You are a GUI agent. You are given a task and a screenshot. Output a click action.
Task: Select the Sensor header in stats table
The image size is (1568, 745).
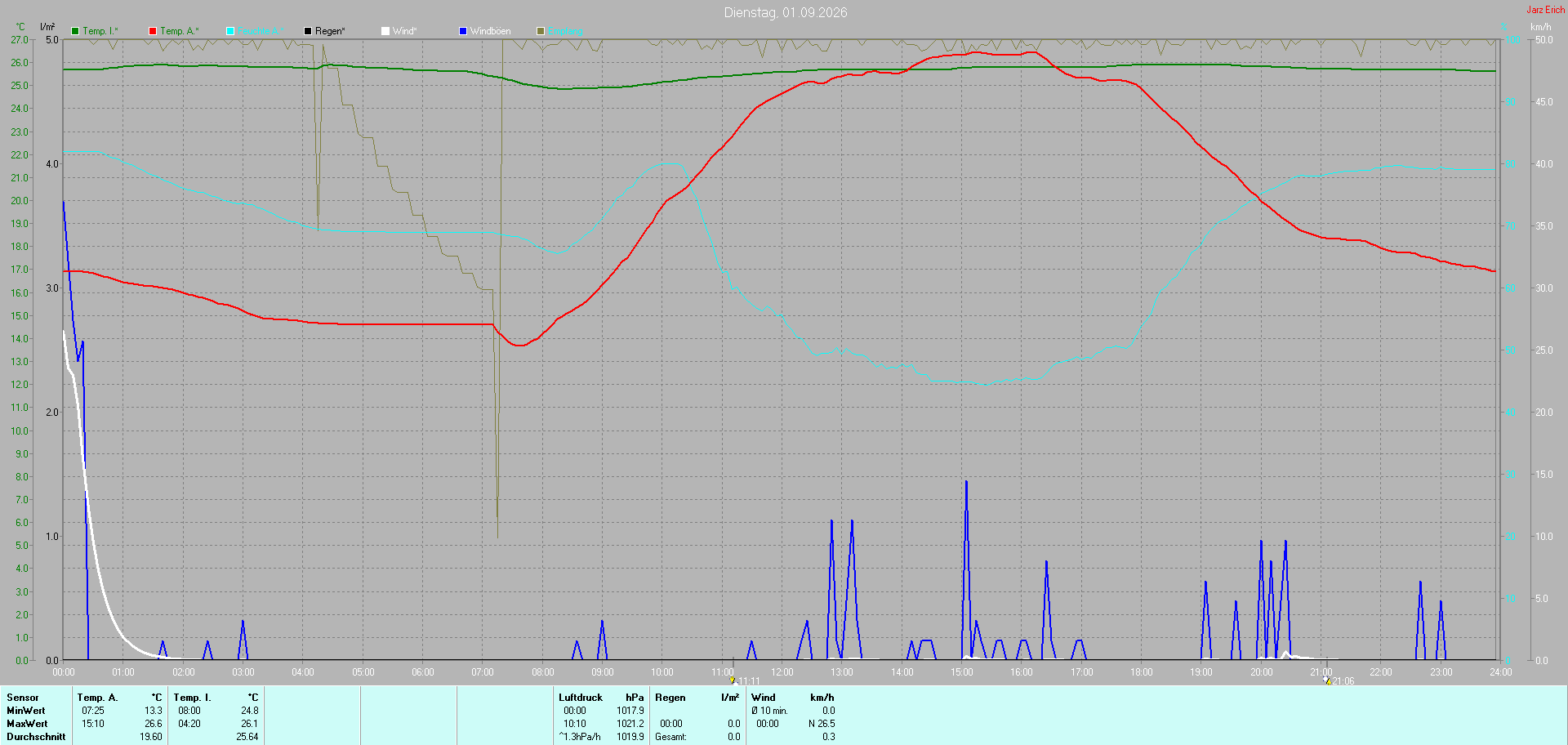pos(23,698)
